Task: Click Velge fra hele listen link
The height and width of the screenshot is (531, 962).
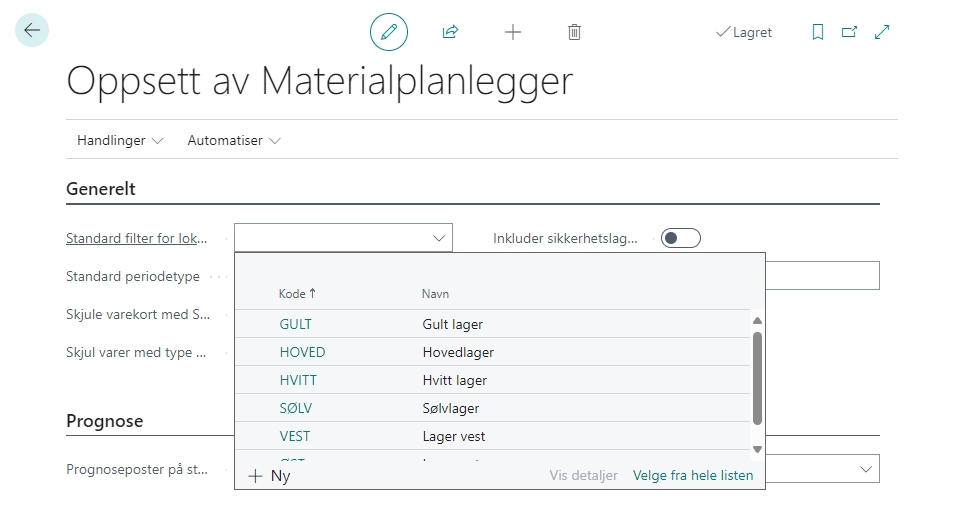Action: (x=693, y=475)
